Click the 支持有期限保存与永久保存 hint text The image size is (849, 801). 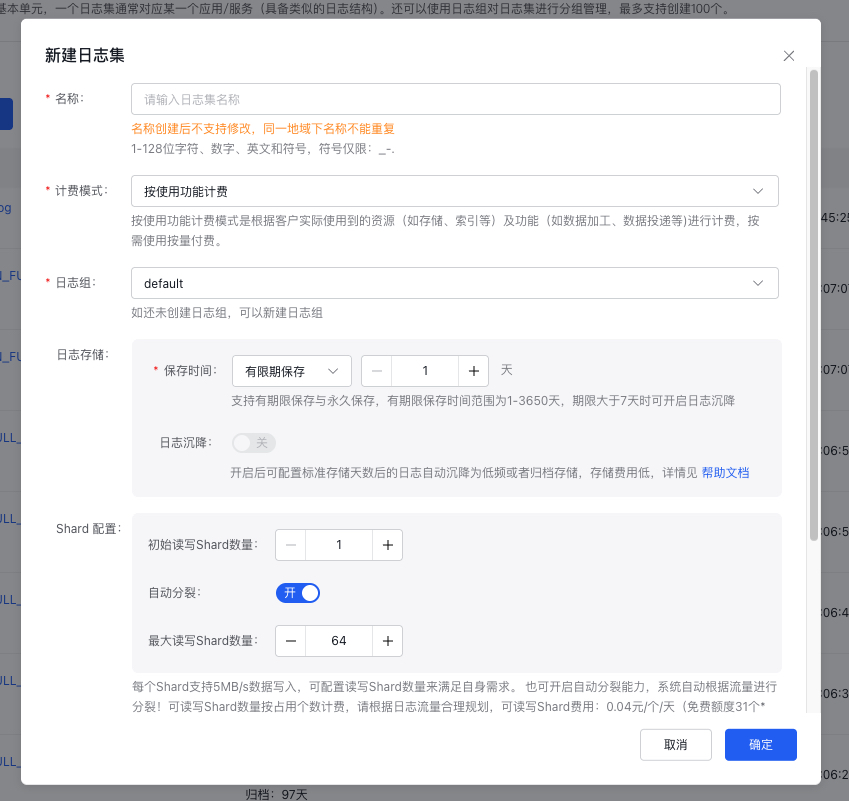pyautogui.click(x=483, y=401)
